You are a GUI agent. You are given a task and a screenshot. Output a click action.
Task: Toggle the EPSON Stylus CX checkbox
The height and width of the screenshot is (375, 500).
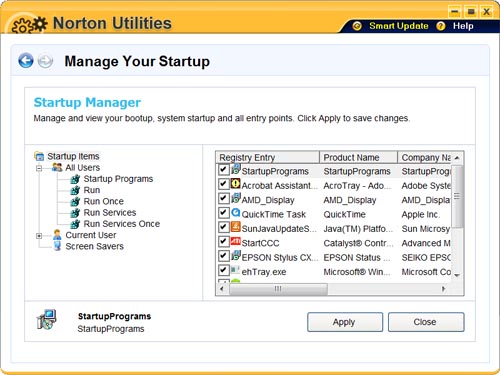pyautogui.click(x=223, y=256)
